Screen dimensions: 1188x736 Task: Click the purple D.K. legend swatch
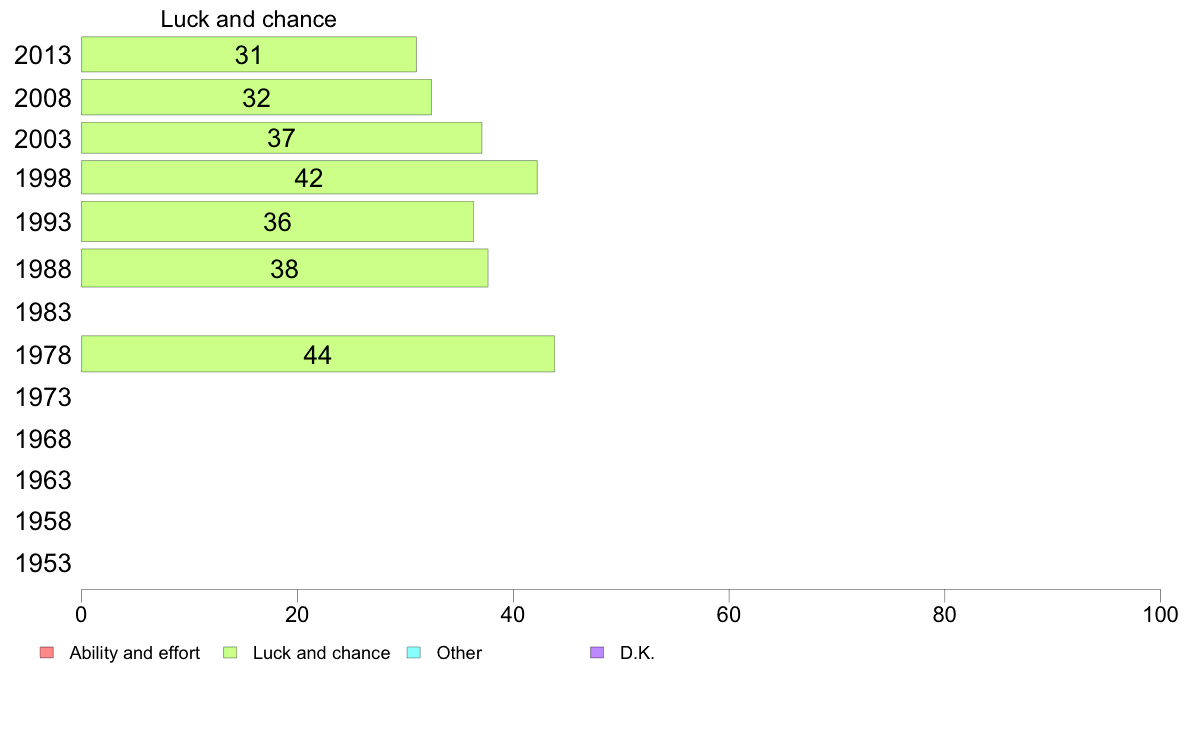(x=597, y=653)
